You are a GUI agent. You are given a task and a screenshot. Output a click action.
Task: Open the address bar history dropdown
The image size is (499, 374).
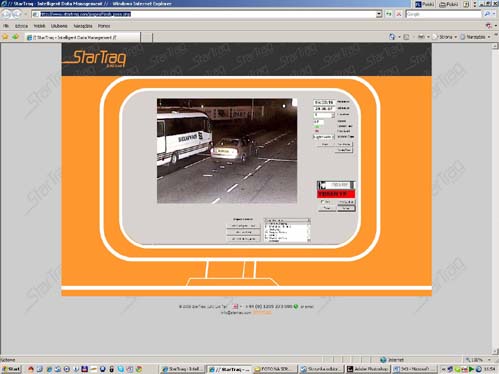point(379,14)
